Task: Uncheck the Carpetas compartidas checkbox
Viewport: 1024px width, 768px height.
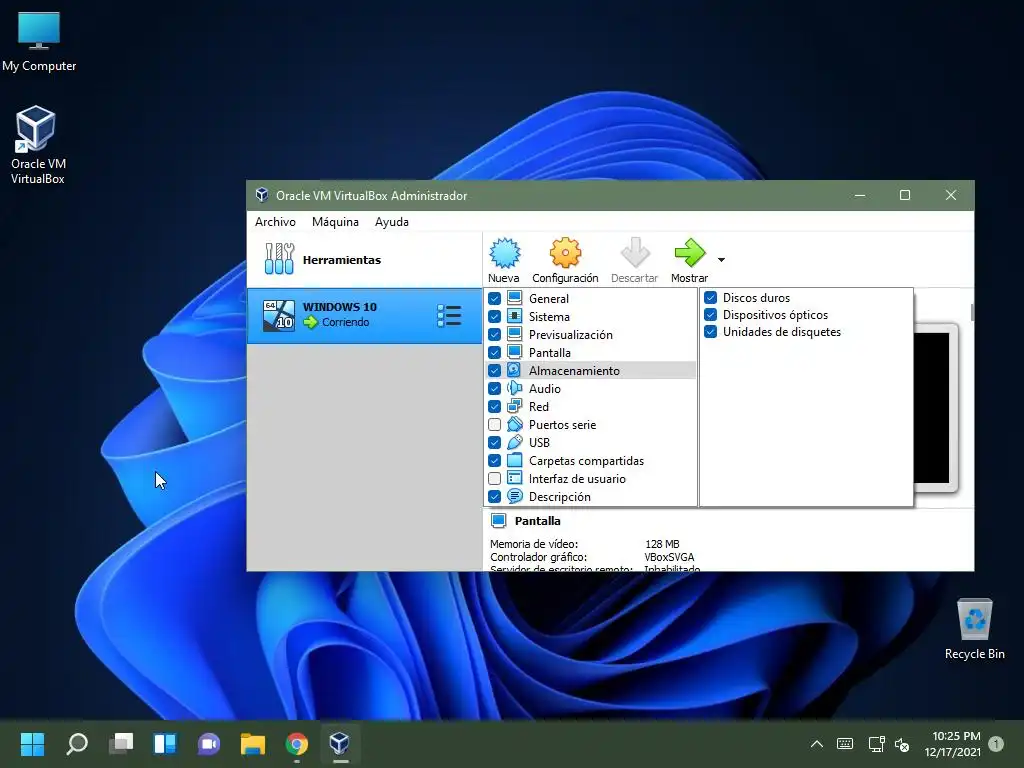Action: 494,460
